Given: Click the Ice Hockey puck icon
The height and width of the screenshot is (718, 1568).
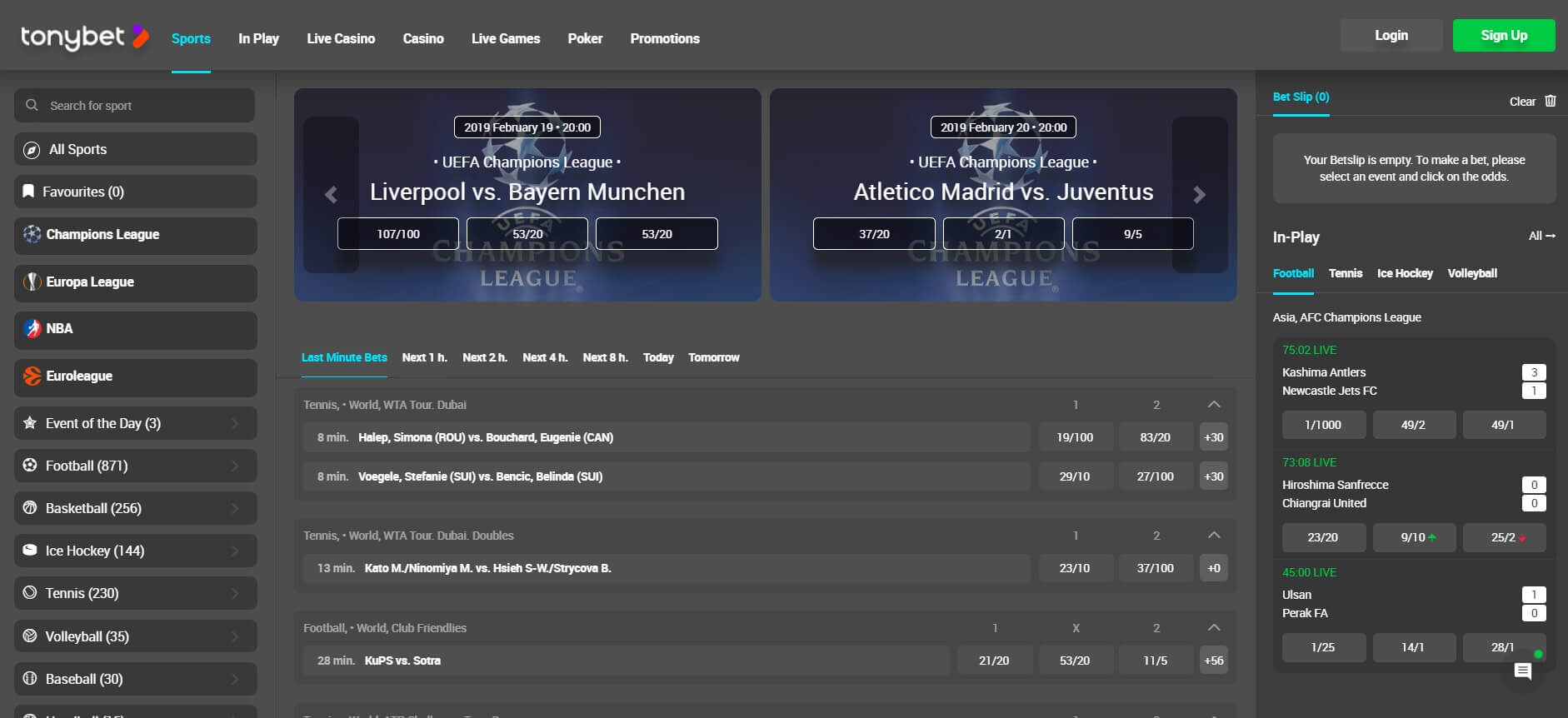Looking at the screenshot, I should pos(30,551).
